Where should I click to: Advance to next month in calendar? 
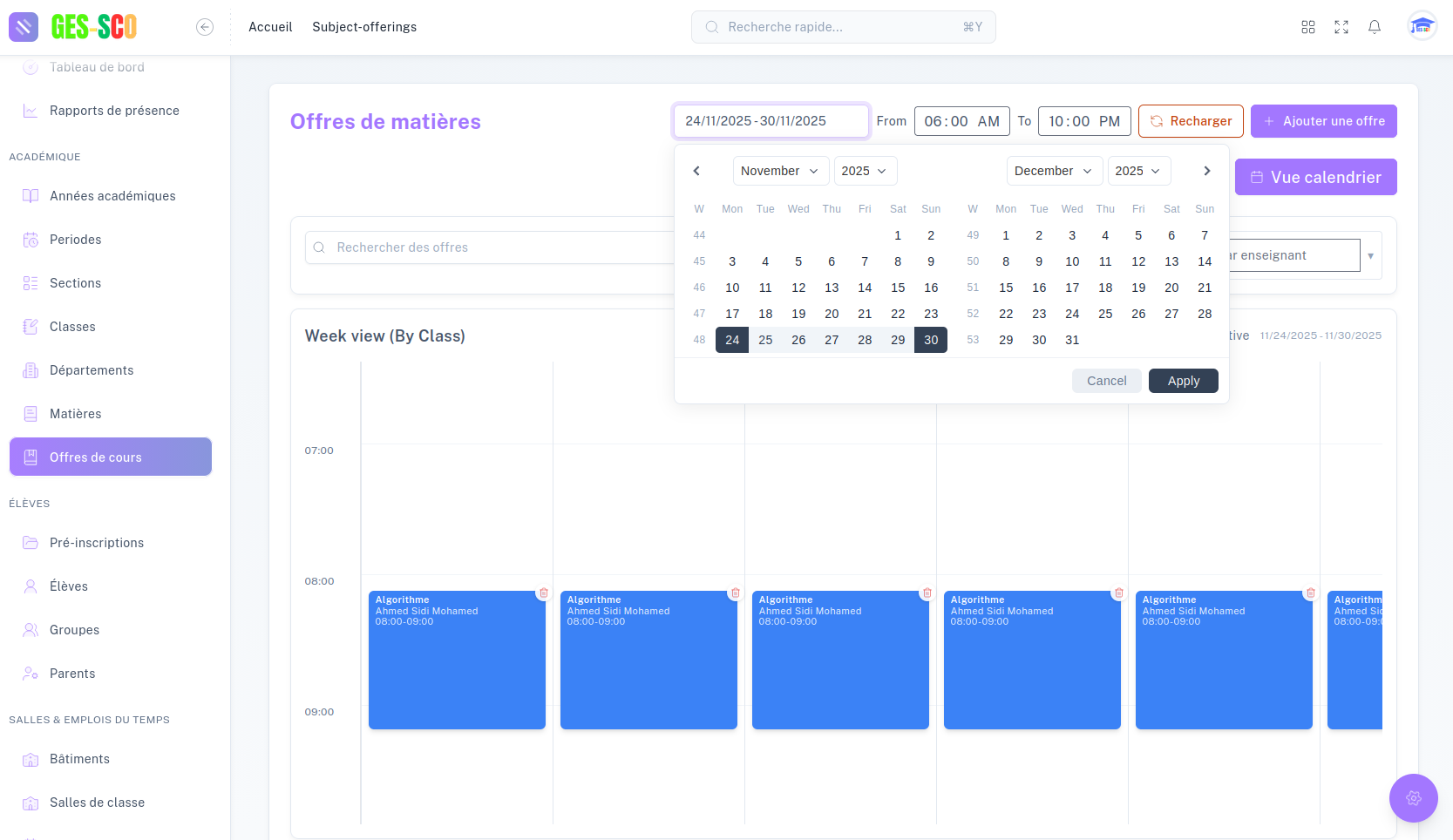click(x=1207, y=171)
